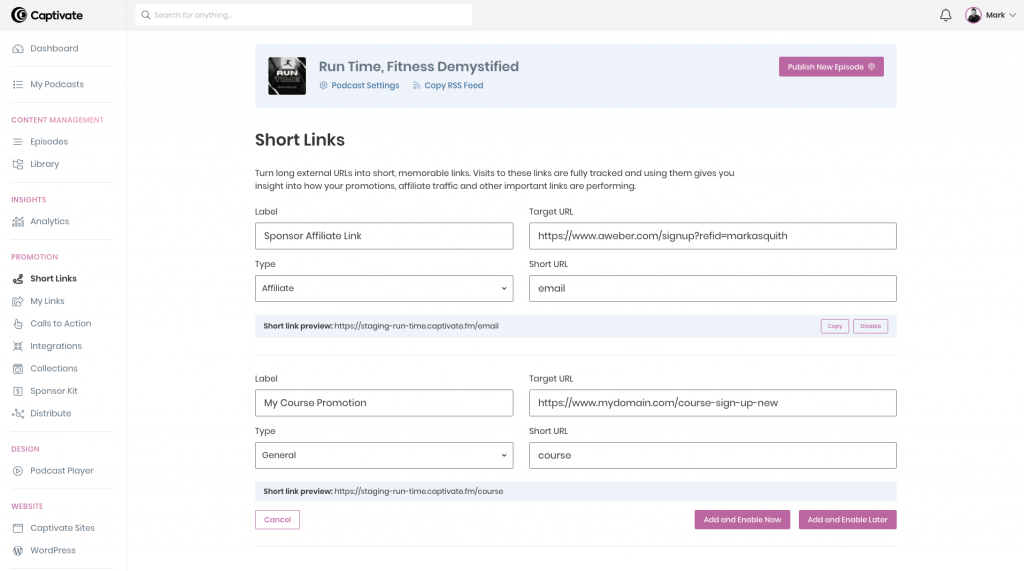1024x571 pixels.
Task: Click the Podcast Player icon
Action: pyautogui.click(x=18, y=471)
